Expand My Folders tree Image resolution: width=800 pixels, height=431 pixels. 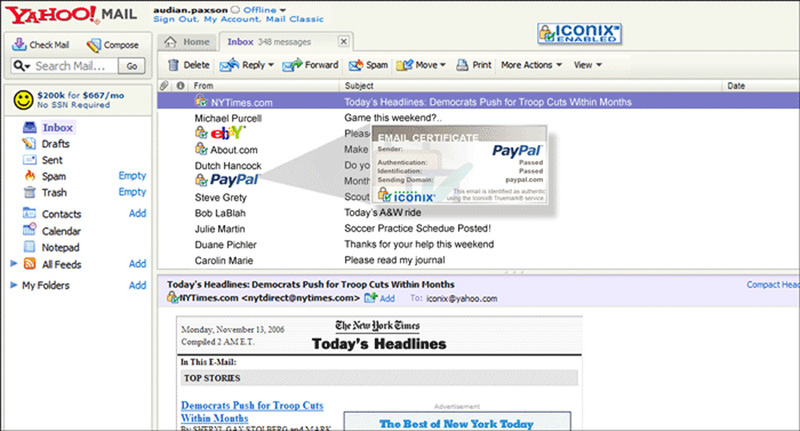click(14, 285)
